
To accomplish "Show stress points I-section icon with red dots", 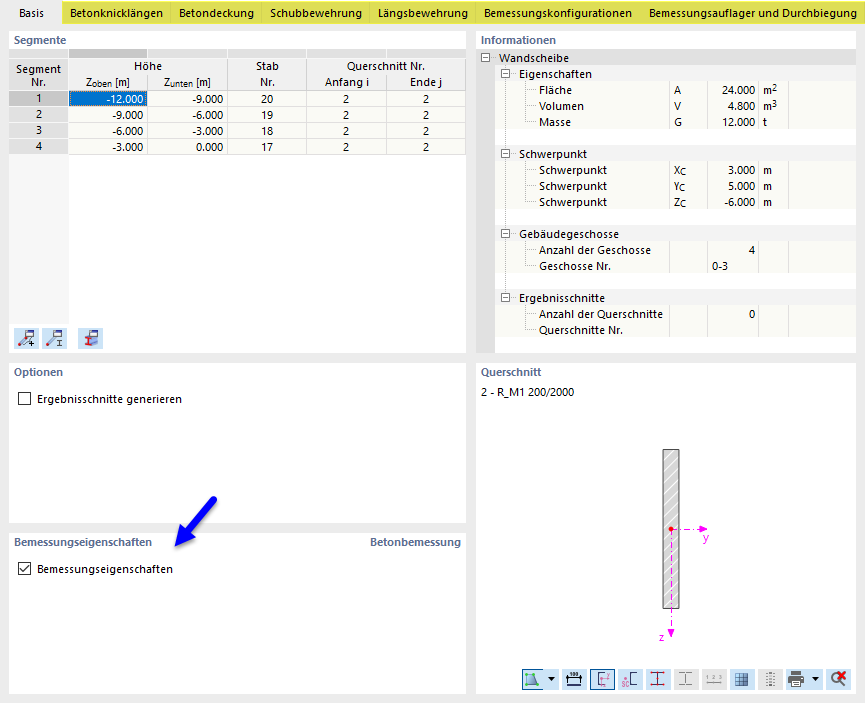I will [x=658, y=679].
